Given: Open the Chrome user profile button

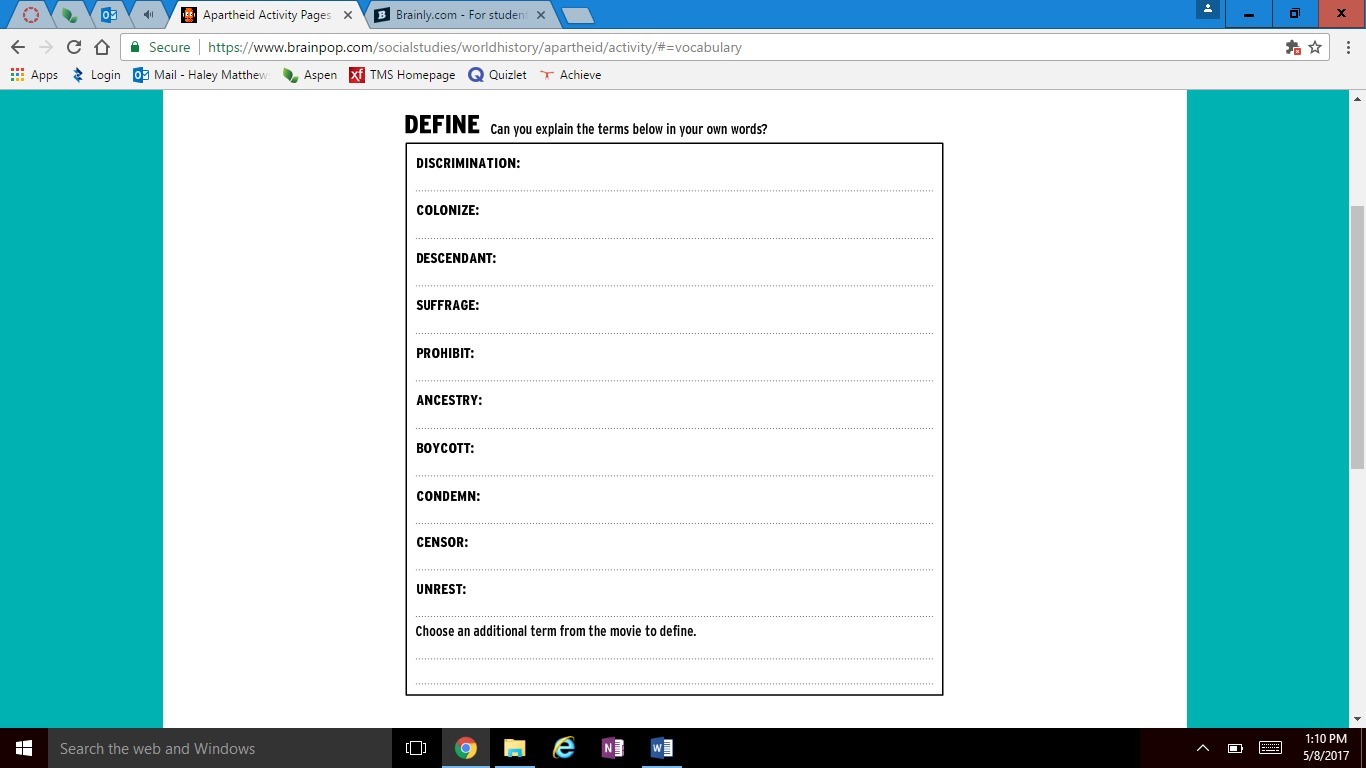Looking at the screenshot, I should pos(1208,9).
